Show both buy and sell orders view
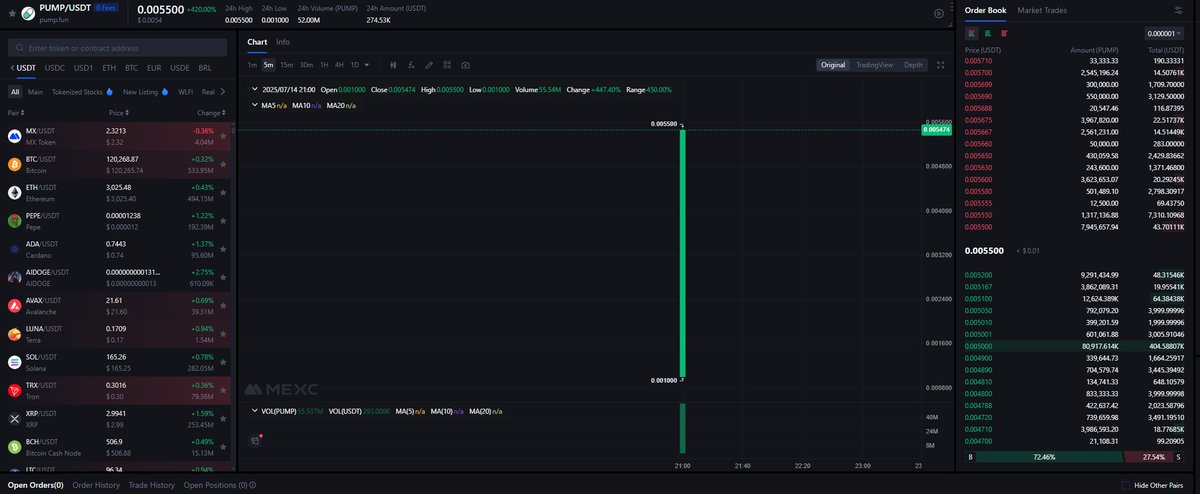 click(973, 33)
